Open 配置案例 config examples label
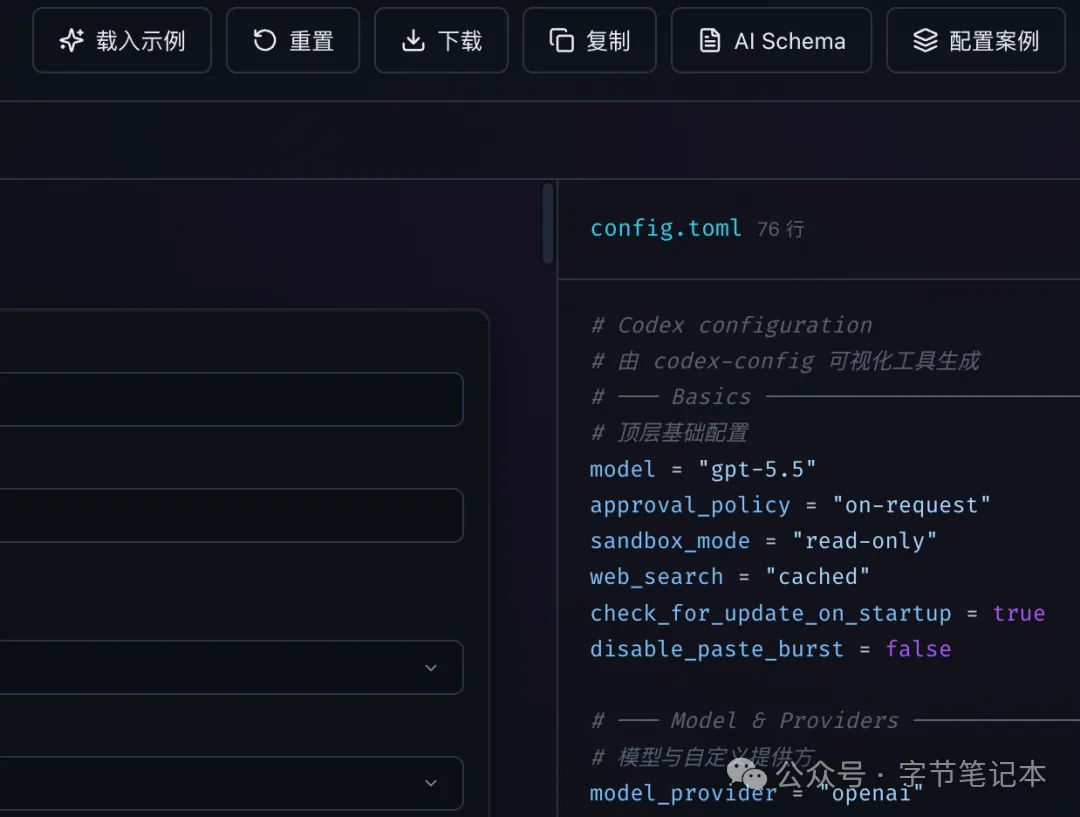 pyautogui.click(x=994, y=41)
